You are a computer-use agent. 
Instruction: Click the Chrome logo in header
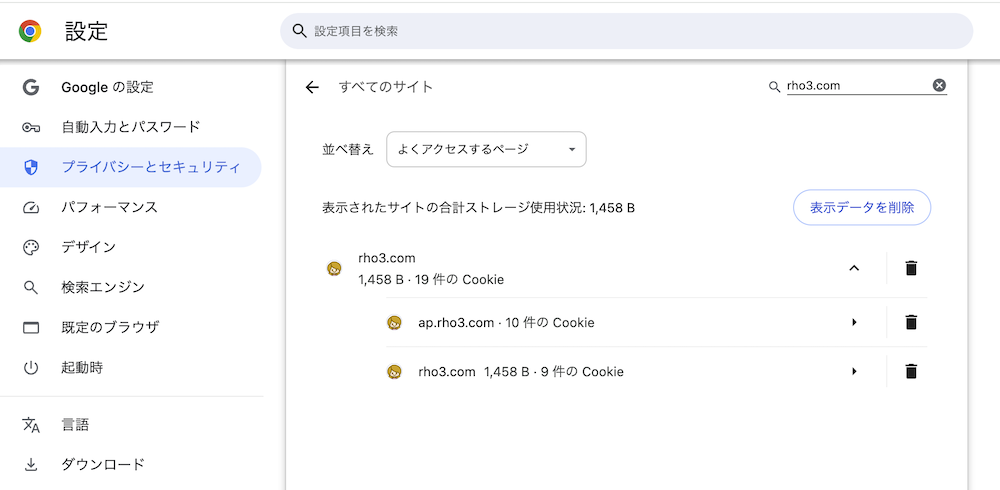(30, 31)
